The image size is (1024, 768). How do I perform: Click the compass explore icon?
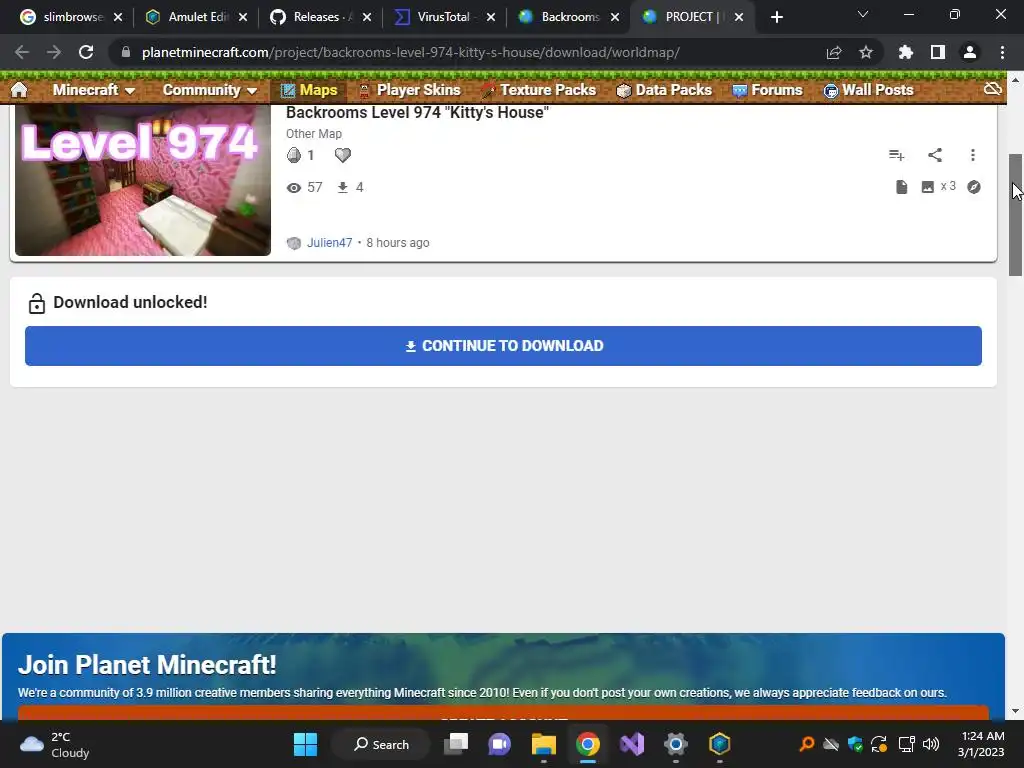[974, 187]
